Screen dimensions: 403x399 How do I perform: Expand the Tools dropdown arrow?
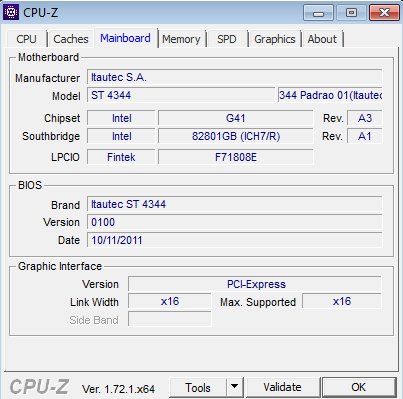(235, 388)
